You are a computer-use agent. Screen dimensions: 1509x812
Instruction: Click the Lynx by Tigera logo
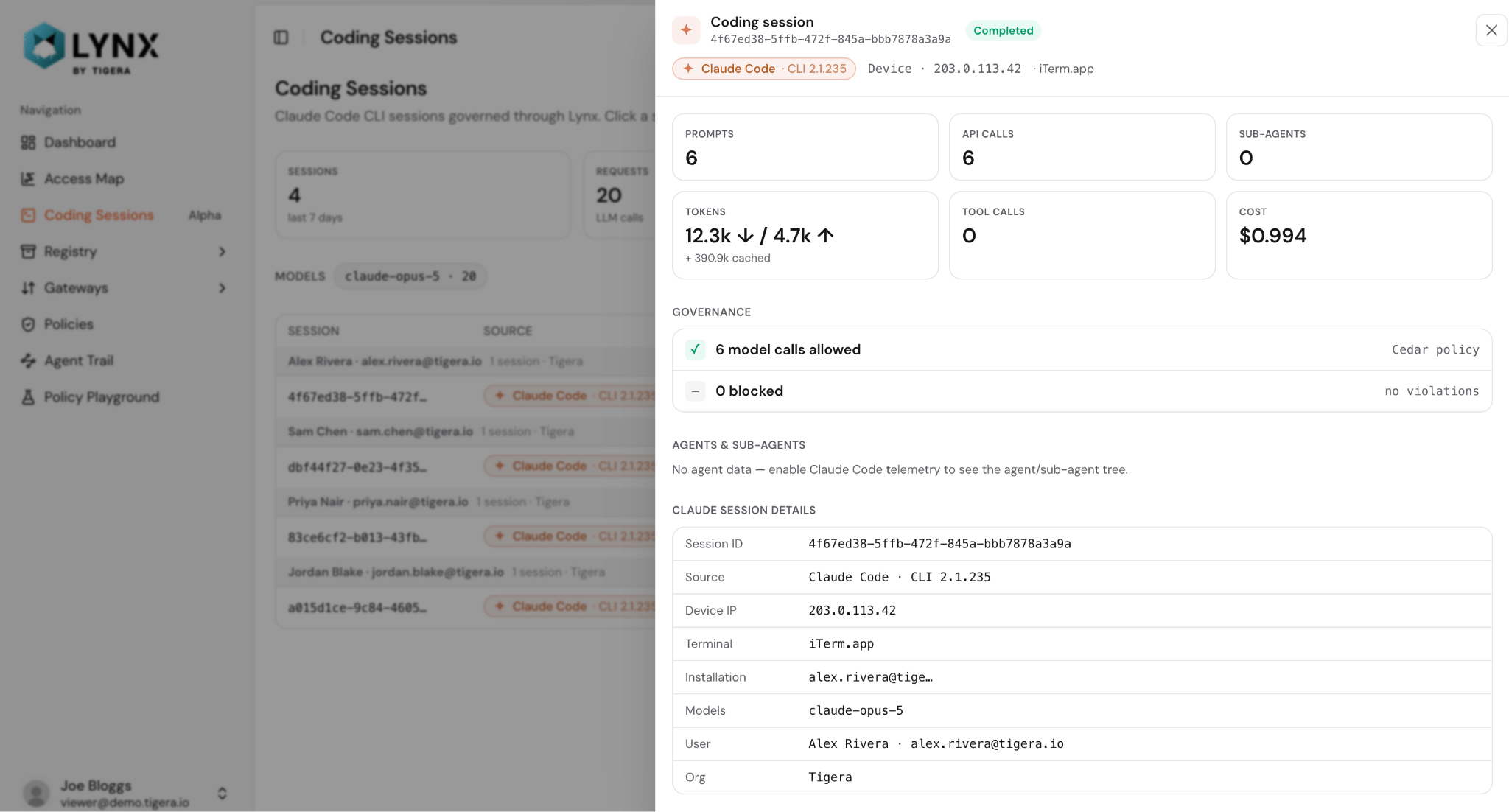pyautogui.click(x=91, y=47)
